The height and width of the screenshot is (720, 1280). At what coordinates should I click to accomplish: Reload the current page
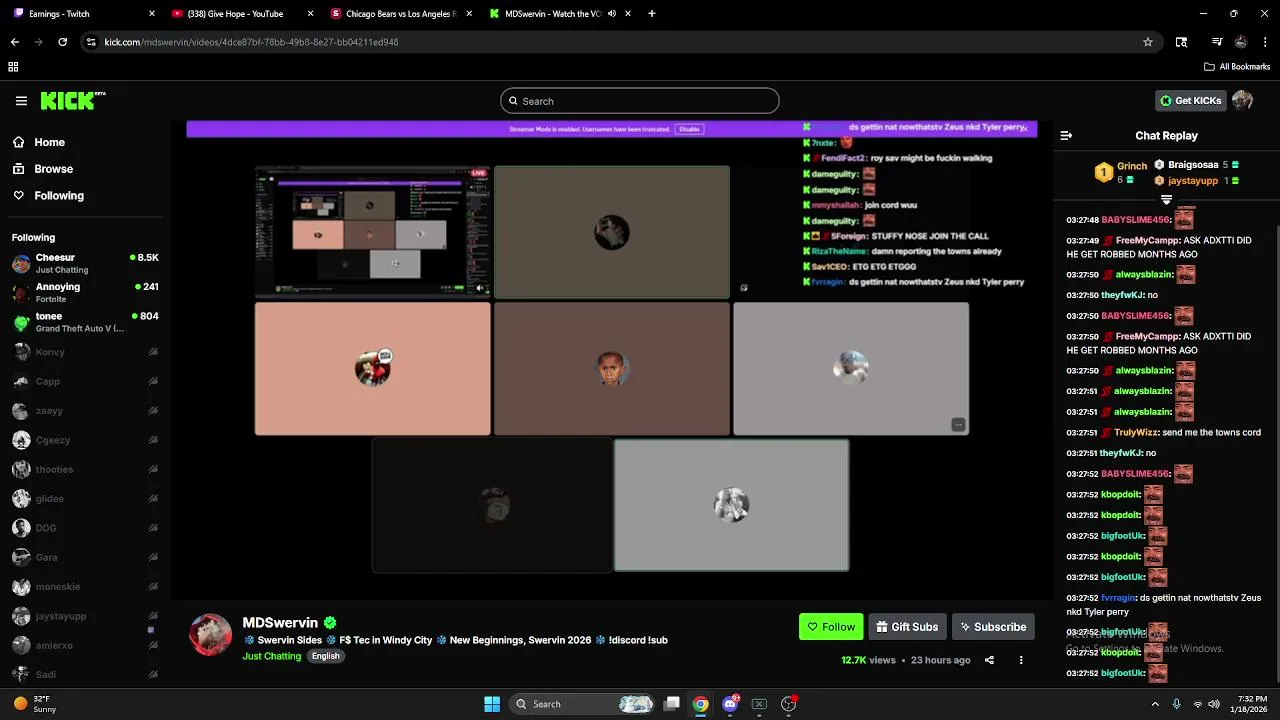pos(62,42)
